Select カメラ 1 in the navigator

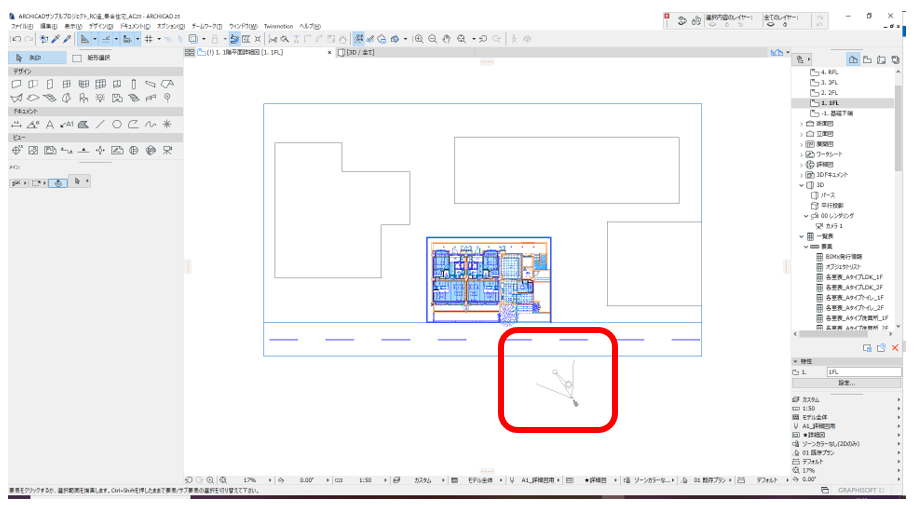(x=829, y=226)
